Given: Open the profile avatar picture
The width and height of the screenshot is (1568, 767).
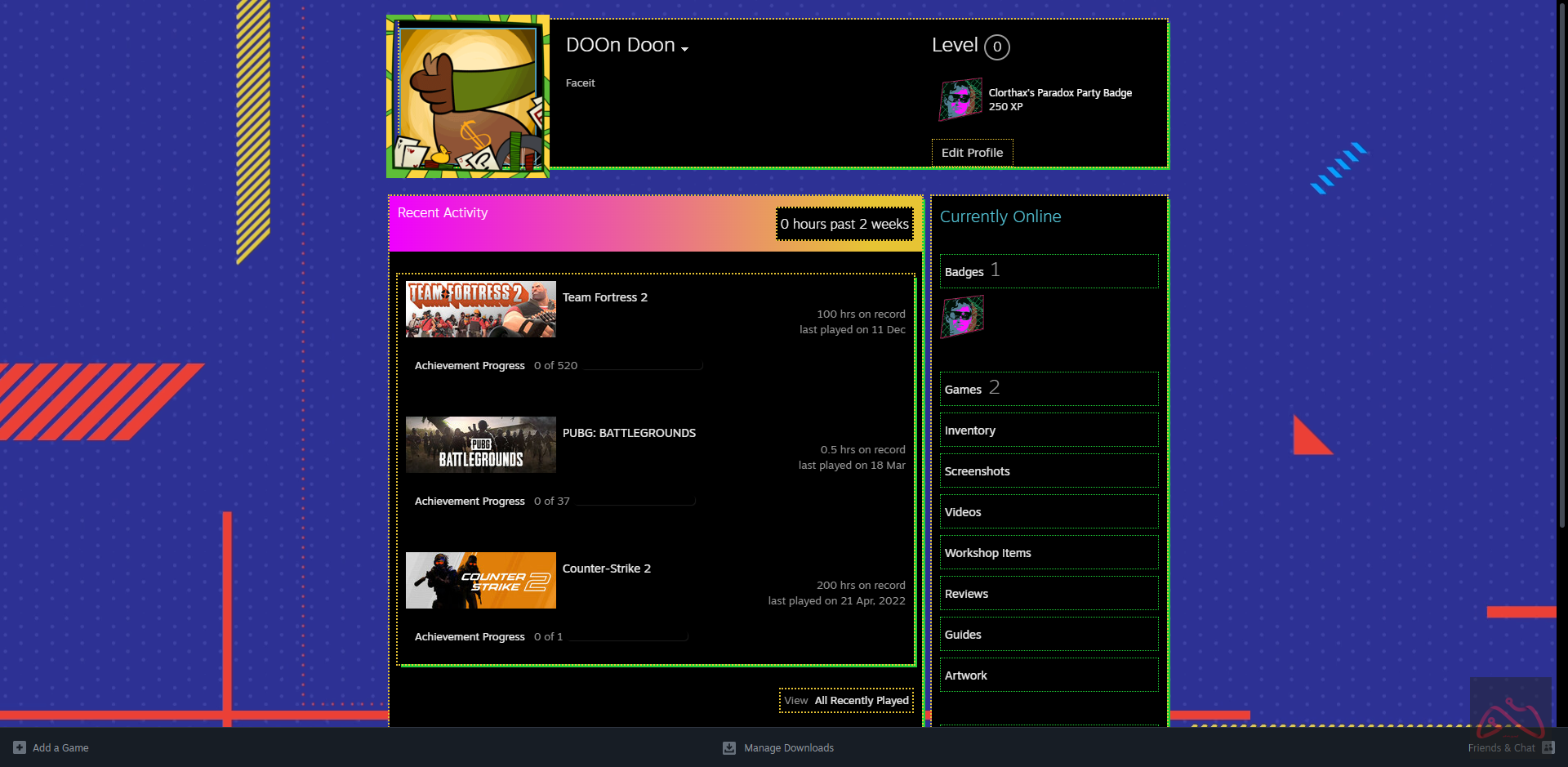Looking at the screenshot, I should tap(468, 96).
